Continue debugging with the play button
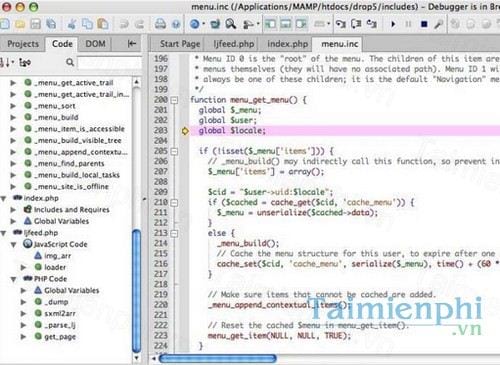 pyautogui.click(x=393, y=24)
